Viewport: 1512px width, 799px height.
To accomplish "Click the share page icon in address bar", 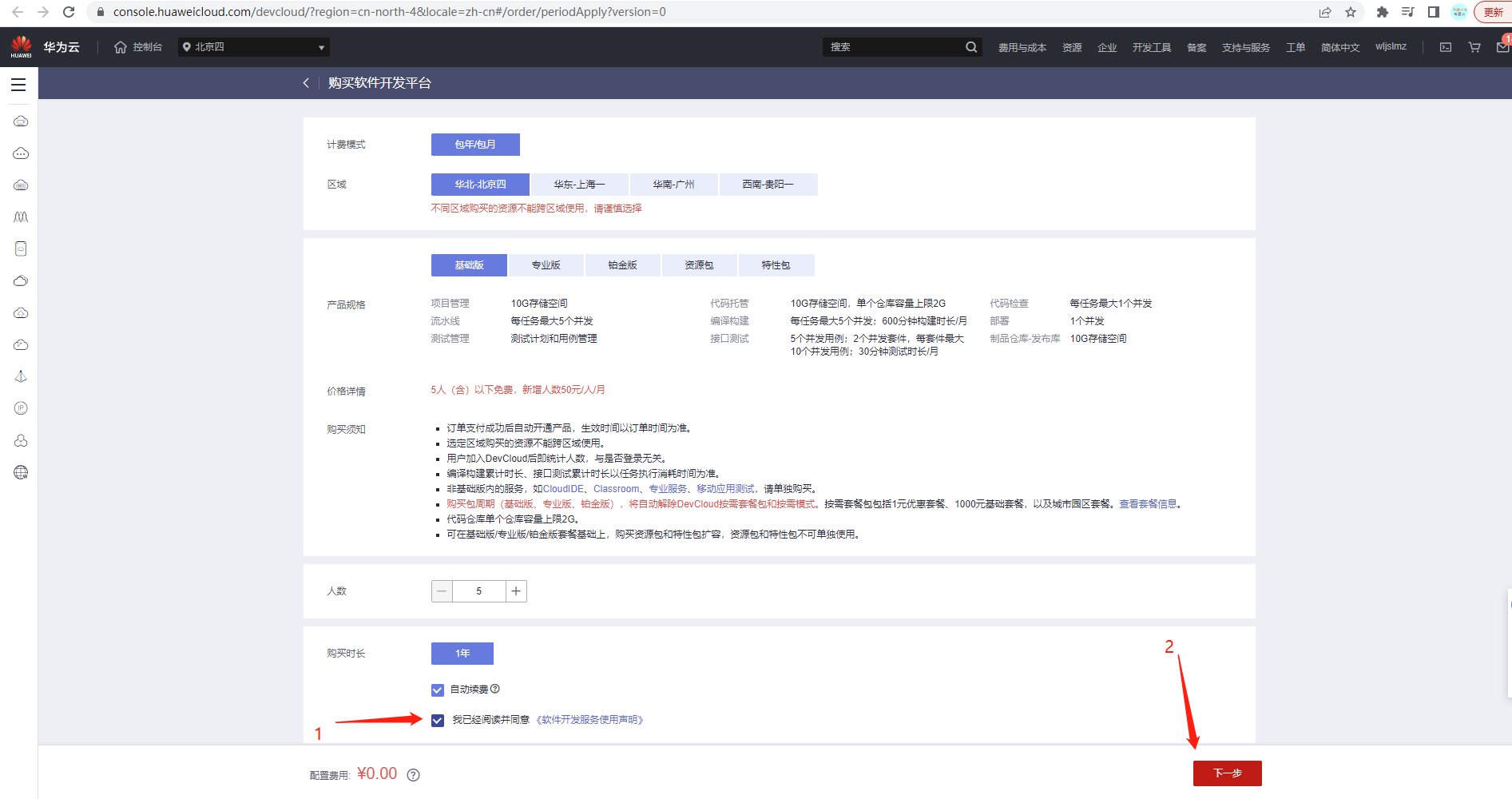I will pyautogui.click(x=1325, y=12).
